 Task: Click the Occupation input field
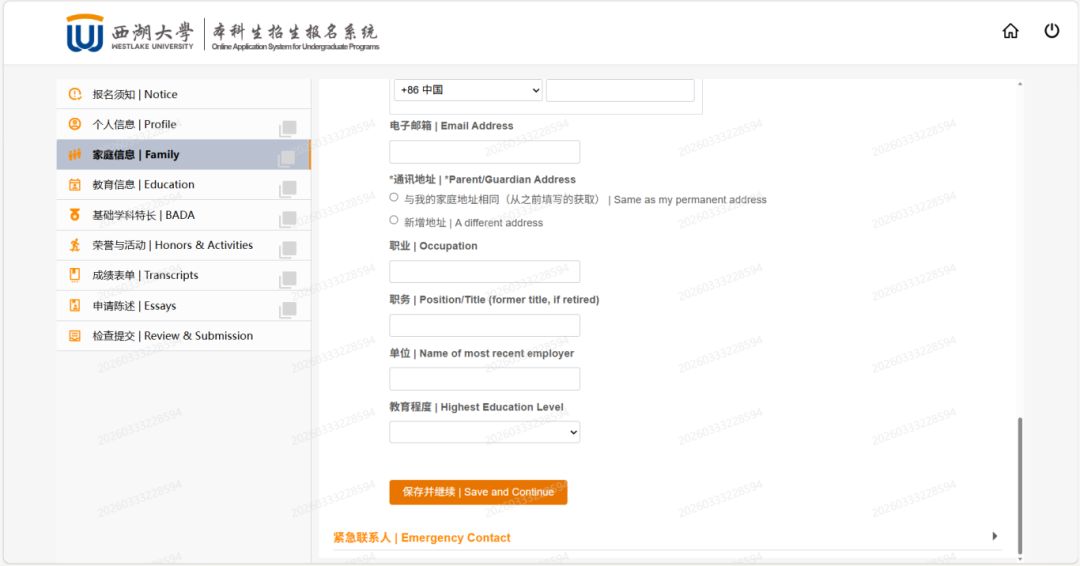point(484,271)
